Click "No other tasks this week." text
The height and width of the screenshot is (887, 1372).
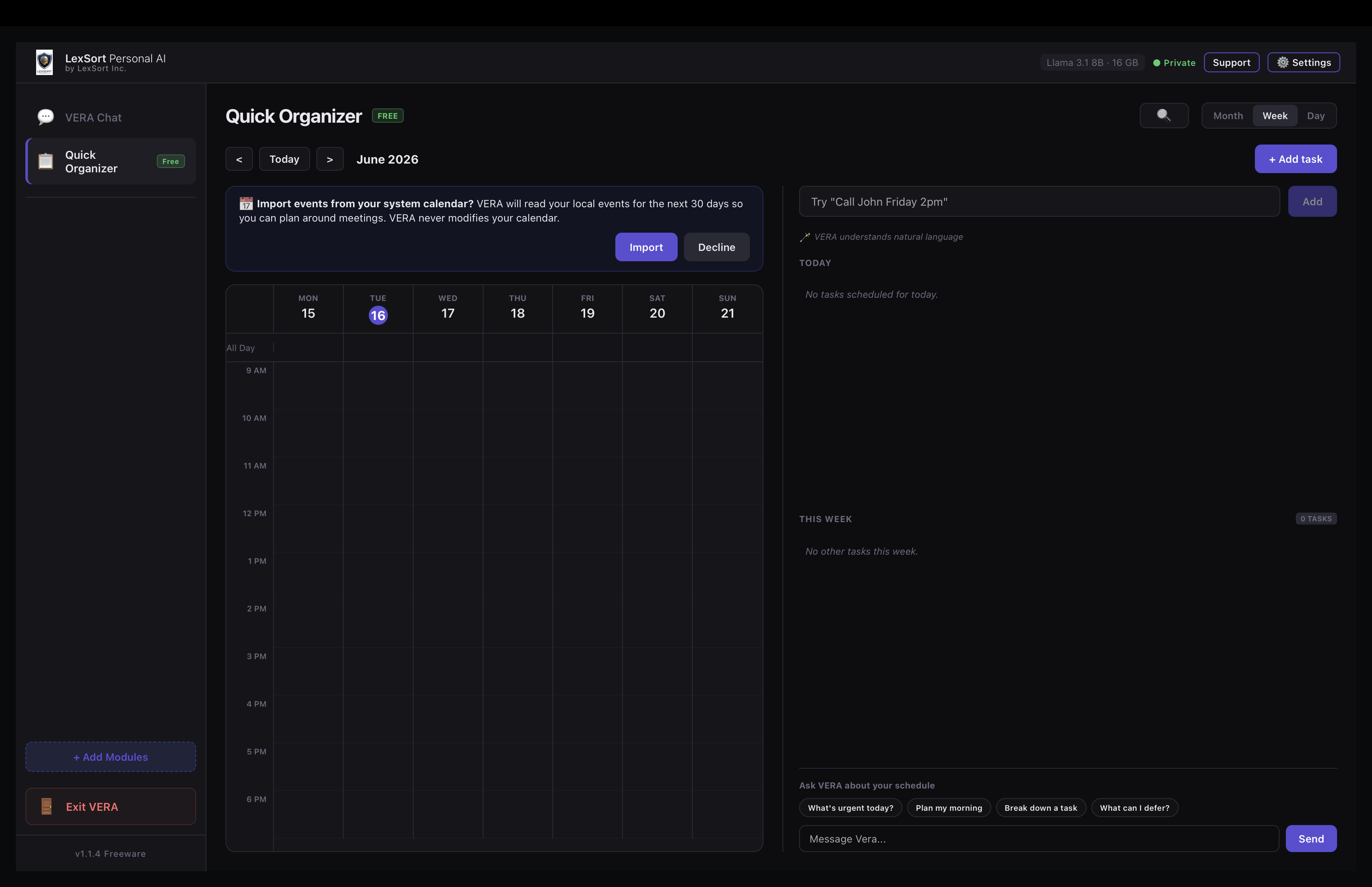[861, 551]
